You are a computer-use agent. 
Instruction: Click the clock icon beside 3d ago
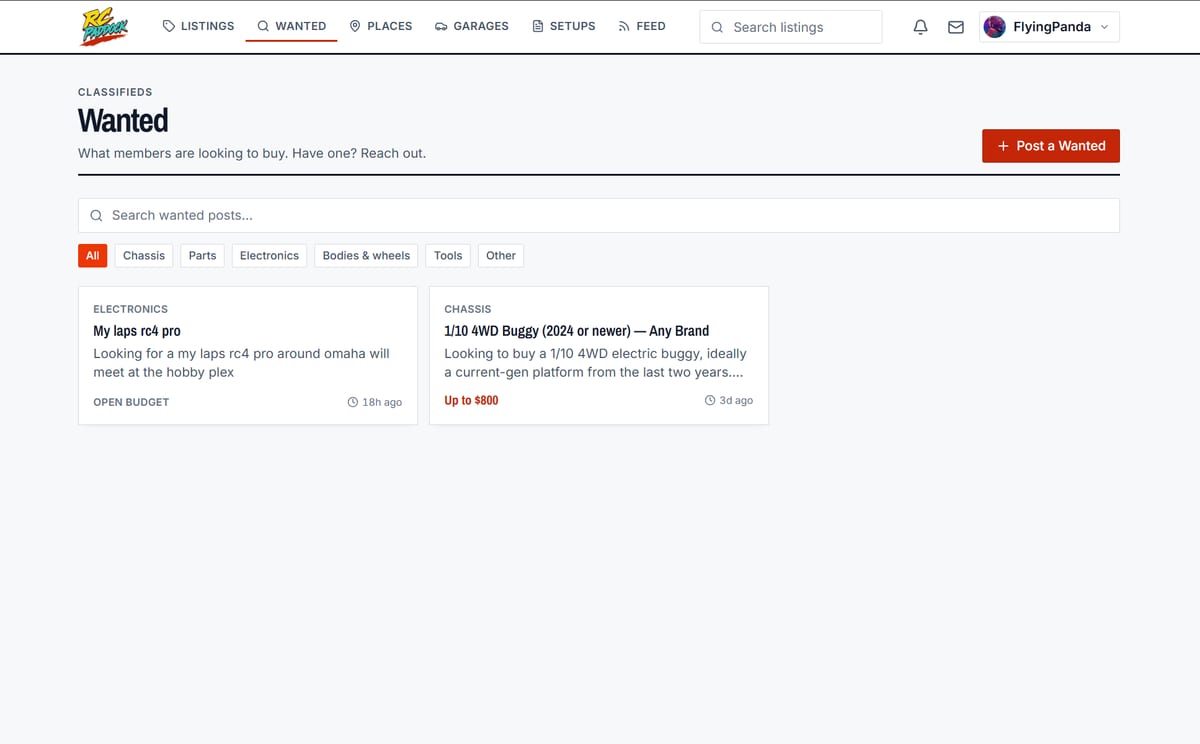(x=710, y=400)
